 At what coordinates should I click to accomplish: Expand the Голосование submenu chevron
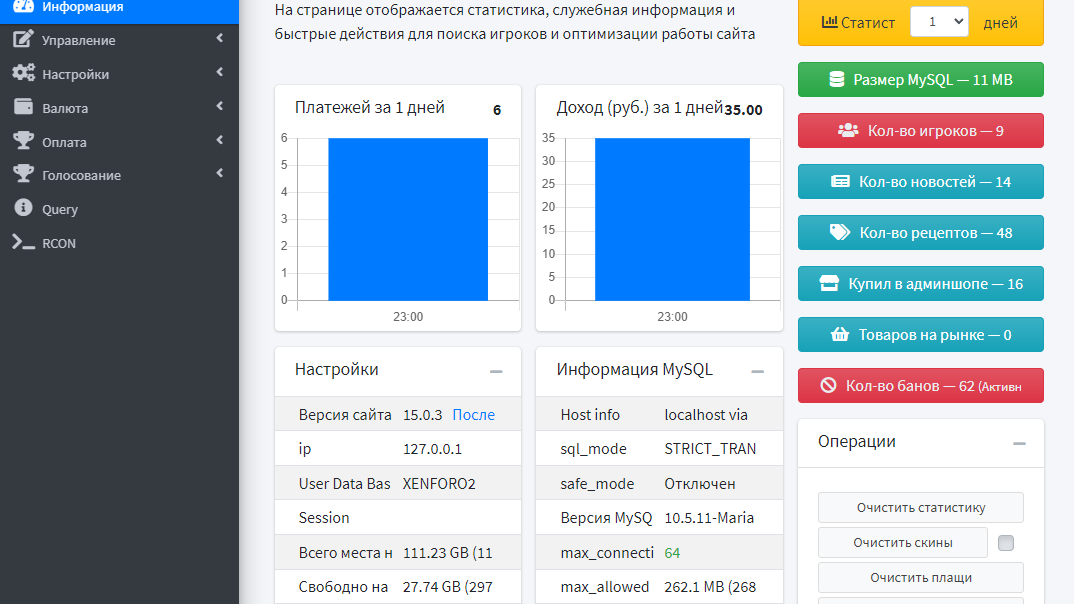pyautogui.click(x=219, y=175)
